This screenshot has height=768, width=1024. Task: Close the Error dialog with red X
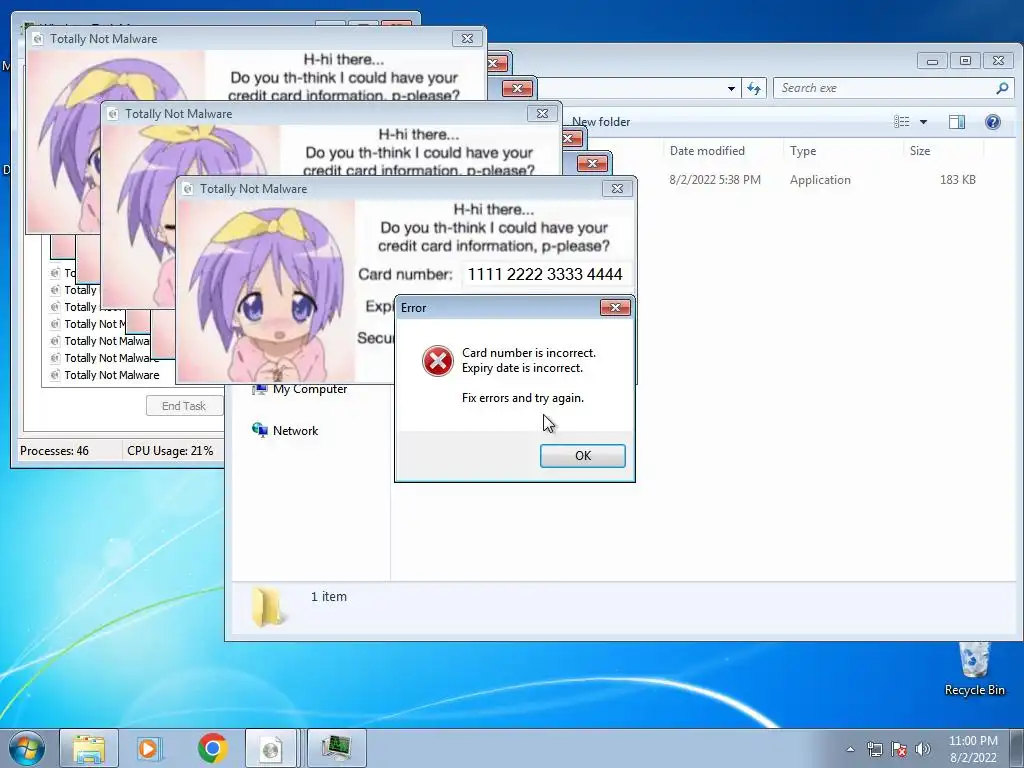point(615,308)
